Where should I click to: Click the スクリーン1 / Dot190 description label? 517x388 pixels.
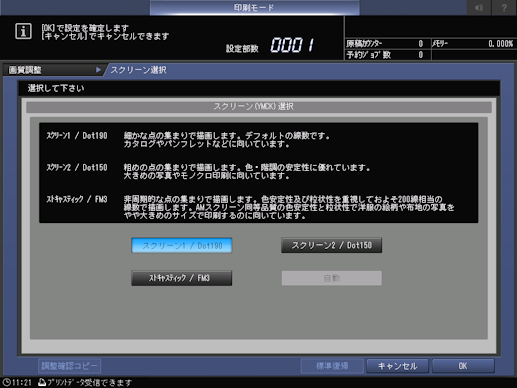77,136
